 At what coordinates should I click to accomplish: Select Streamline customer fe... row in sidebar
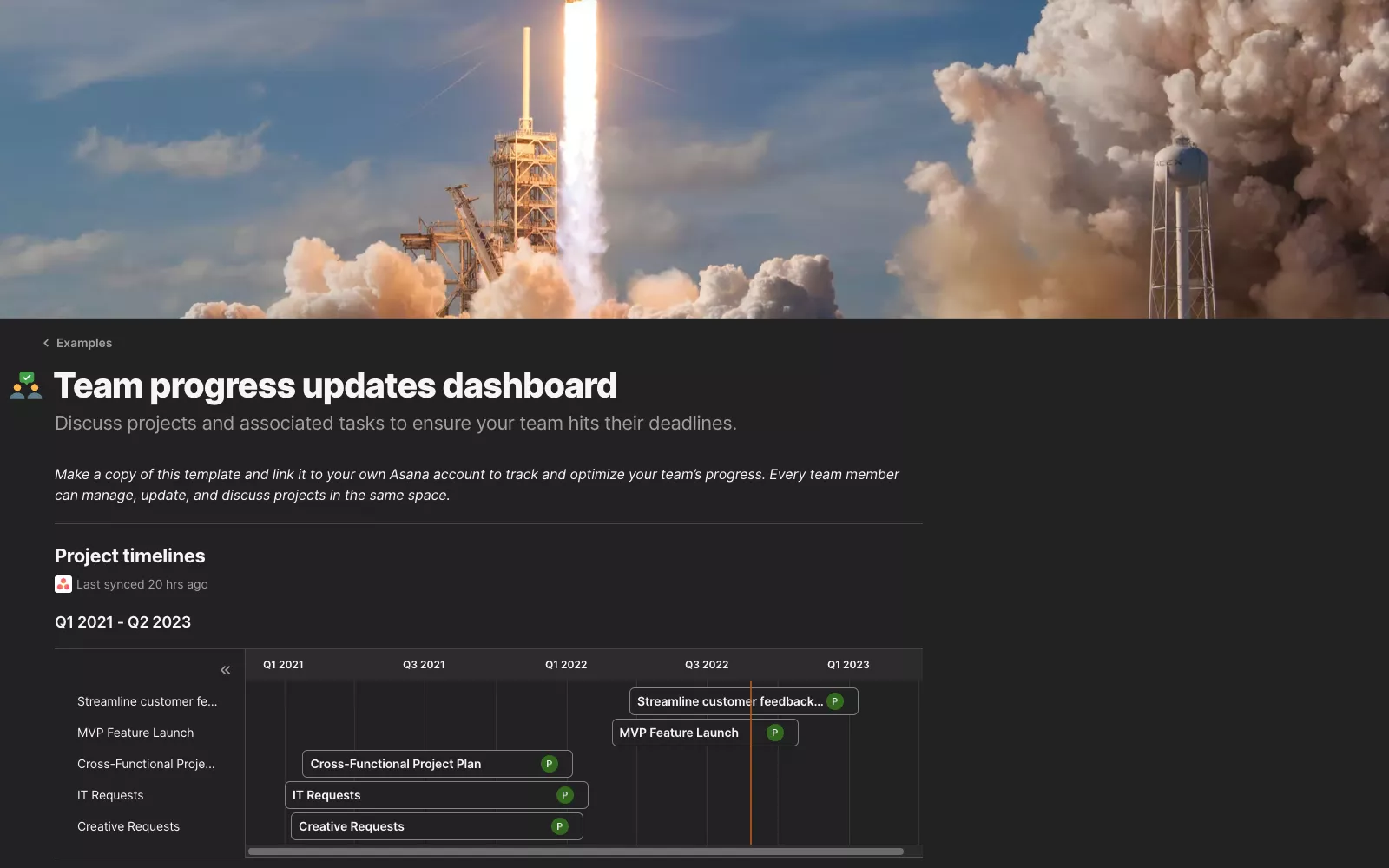(x=147, y=701)
